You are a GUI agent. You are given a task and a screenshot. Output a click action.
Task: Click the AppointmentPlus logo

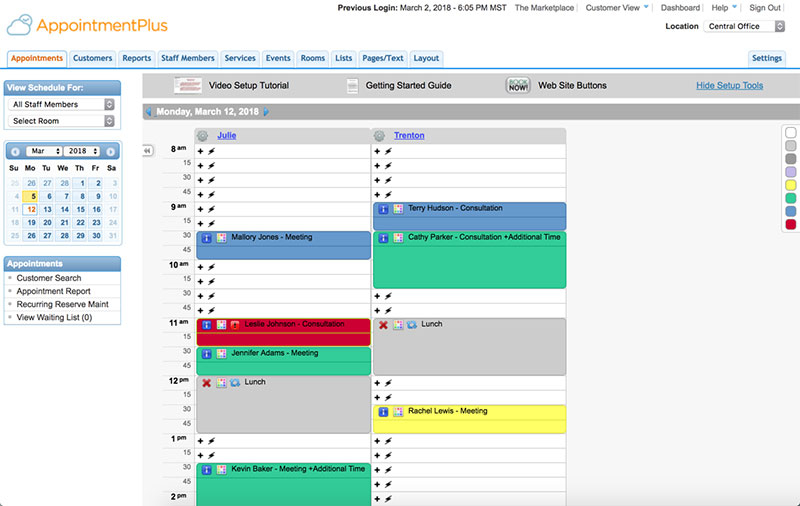[x=87, y=26]
